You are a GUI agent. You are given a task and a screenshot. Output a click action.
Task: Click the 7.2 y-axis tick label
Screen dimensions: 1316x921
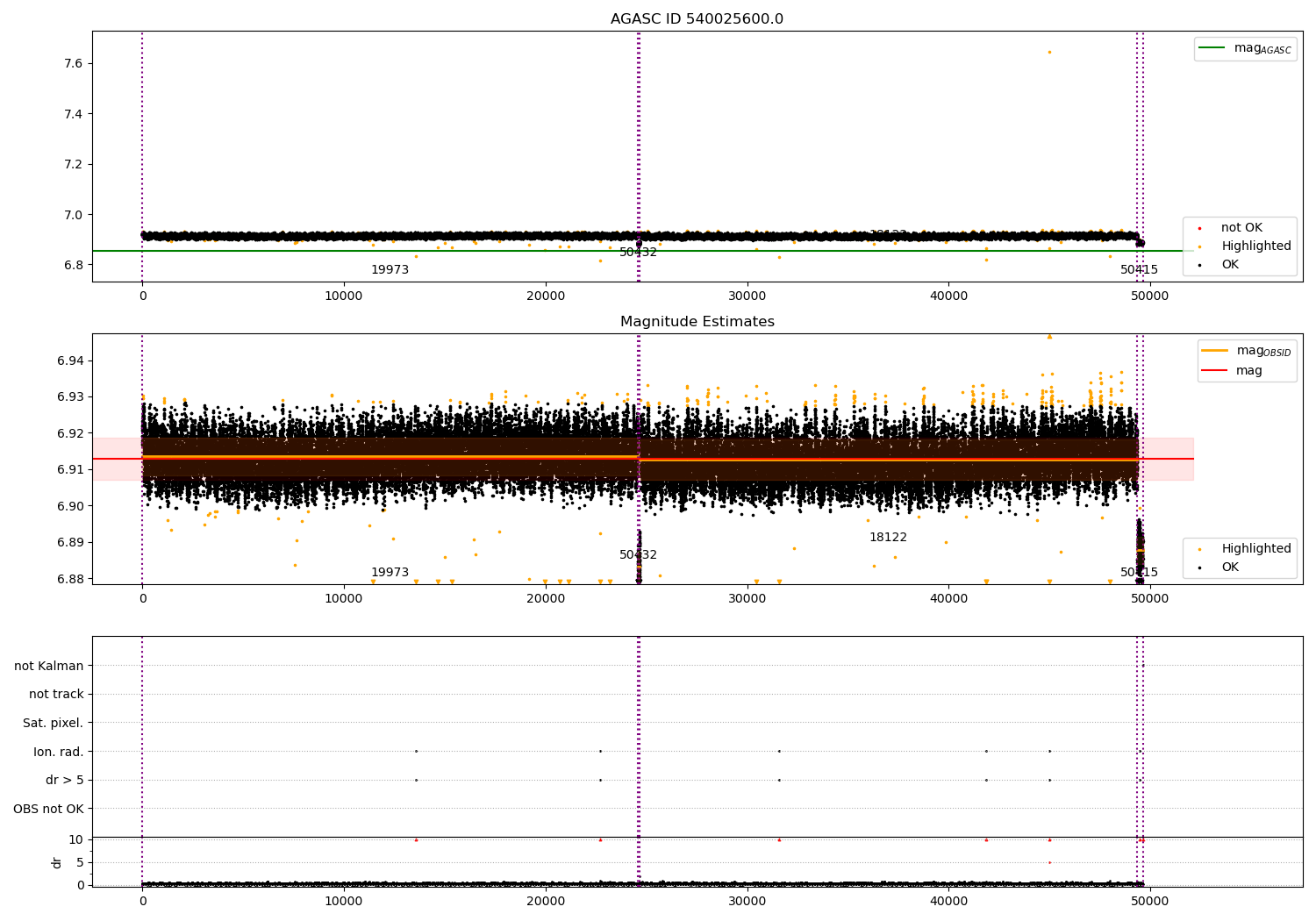[x=74, y=165]
